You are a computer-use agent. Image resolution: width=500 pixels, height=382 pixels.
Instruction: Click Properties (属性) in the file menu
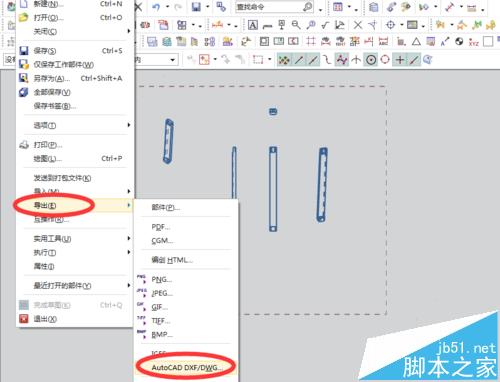coord(75,266)
